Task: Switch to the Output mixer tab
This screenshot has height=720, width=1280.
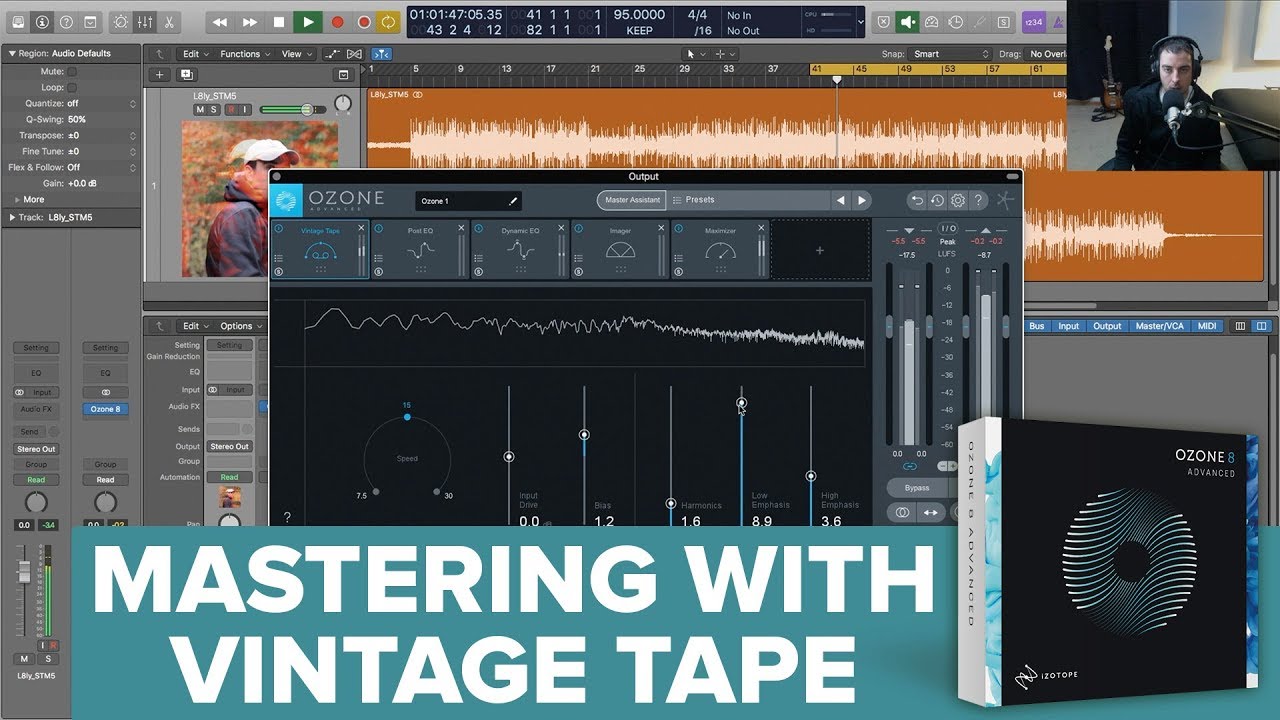Action: click(1107, 326)
